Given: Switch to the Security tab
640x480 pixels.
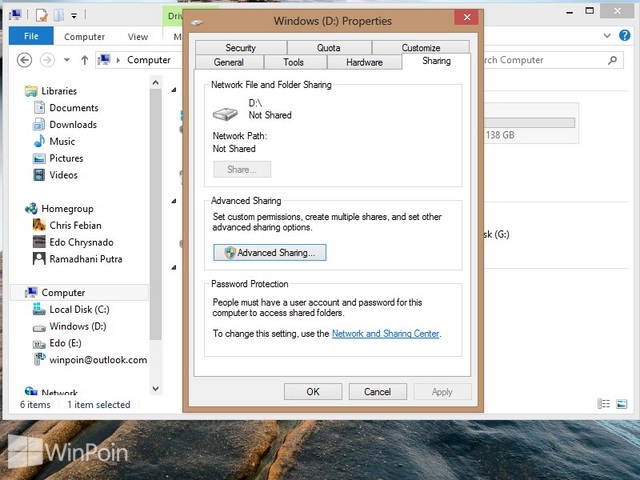Looking at the screenshot, I should (x=241, y=48).
